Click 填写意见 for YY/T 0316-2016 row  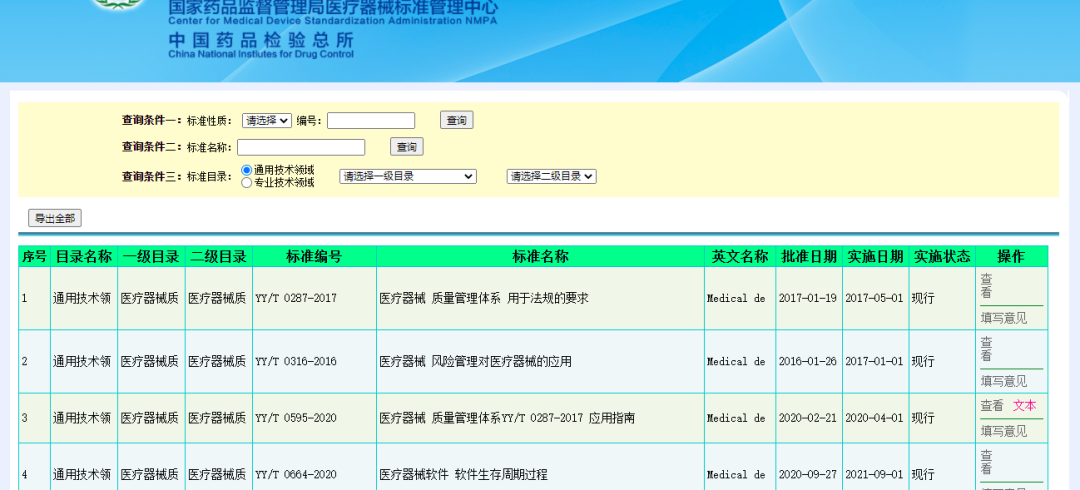1003,381
